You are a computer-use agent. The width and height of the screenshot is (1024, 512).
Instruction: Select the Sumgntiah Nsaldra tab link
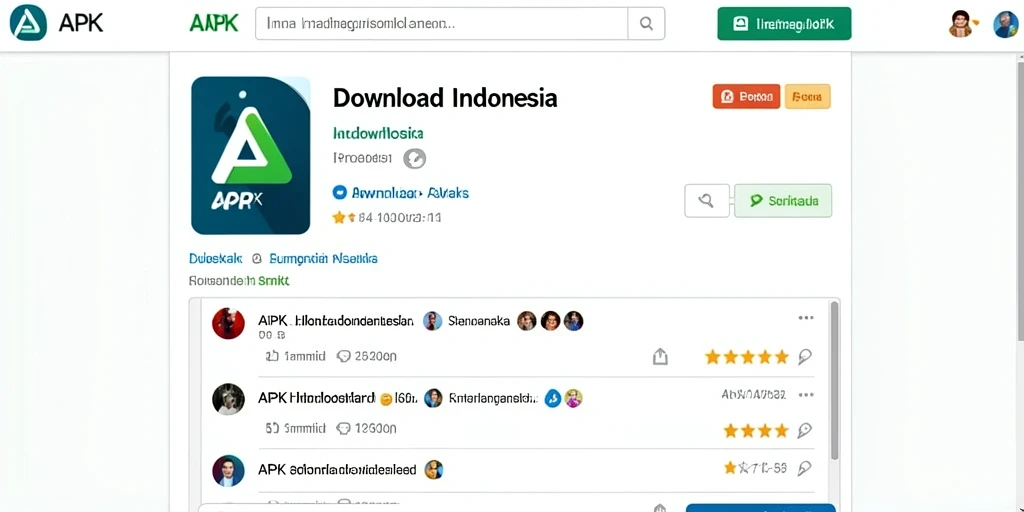323,259
